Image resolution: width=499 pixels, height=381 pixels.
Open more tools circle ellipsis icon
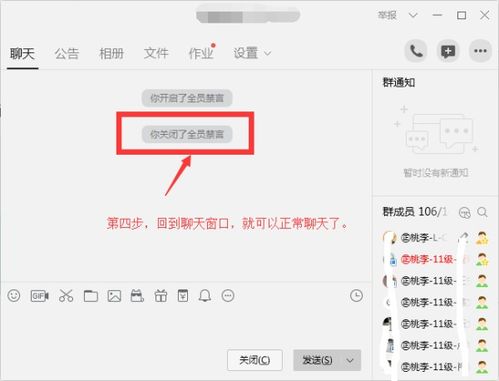(228, 296)
